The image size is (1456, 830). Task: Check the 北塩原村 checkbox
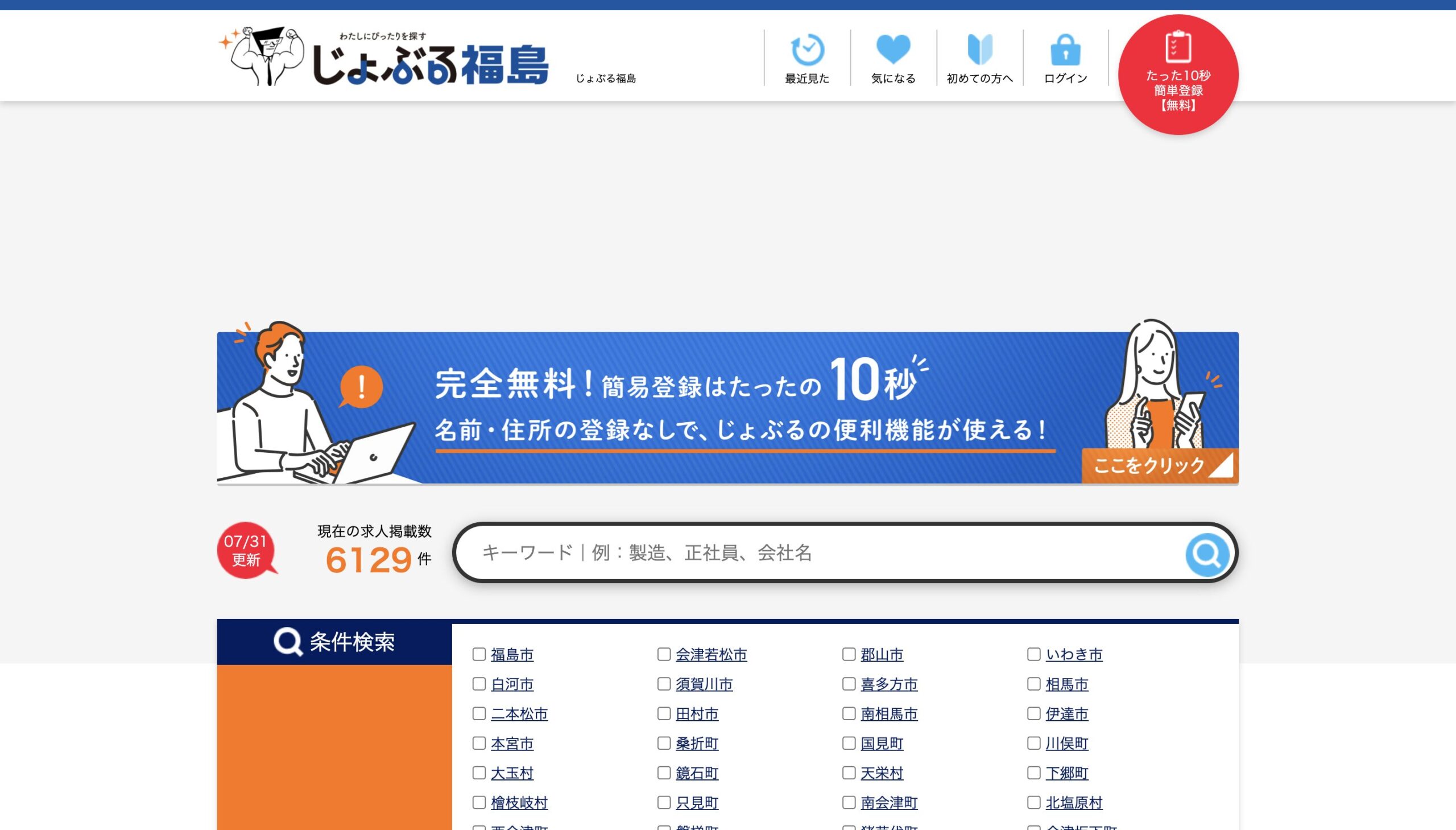(x=1034, y=803)
